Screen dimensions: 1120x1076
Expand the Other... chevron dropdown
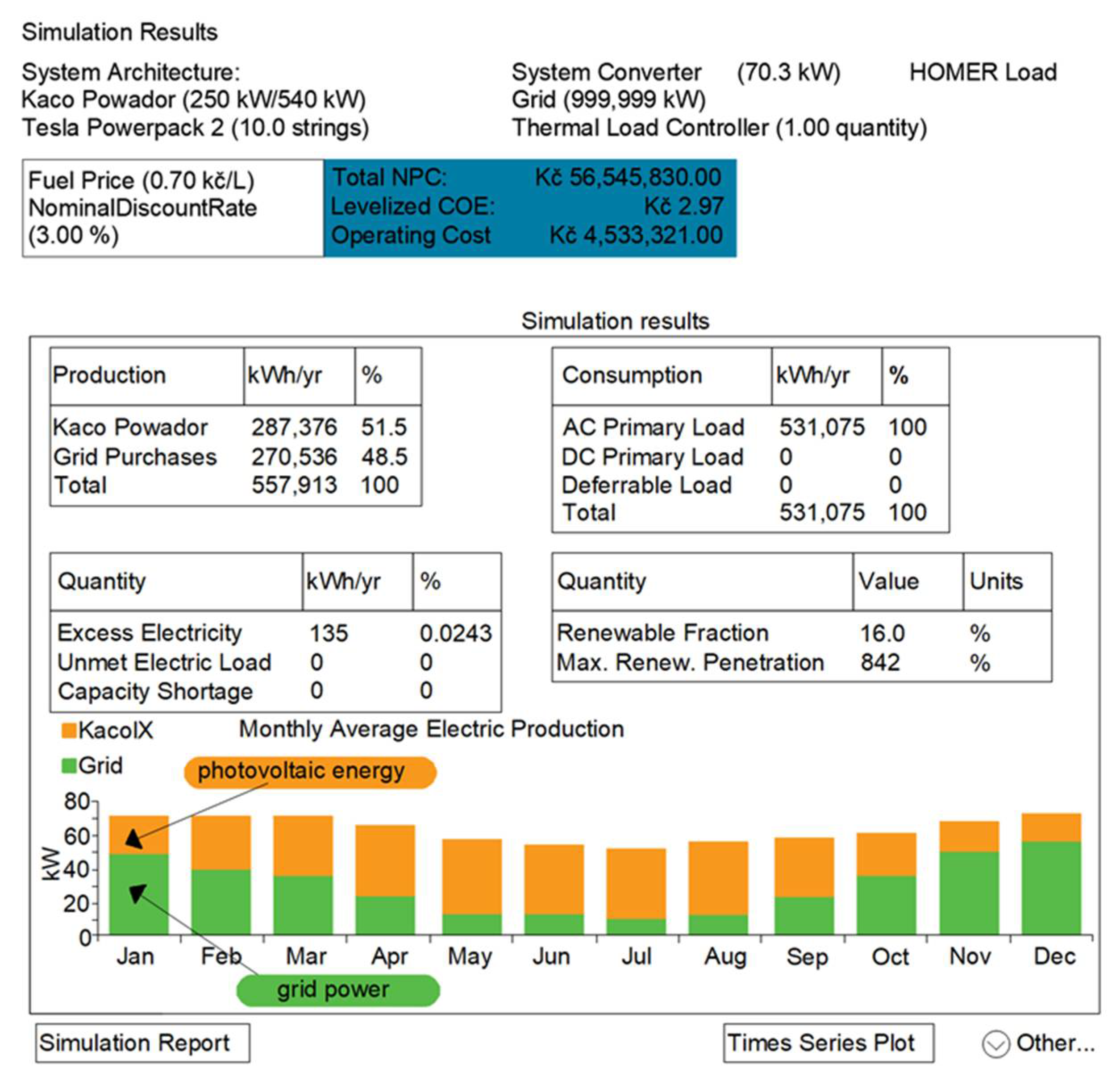tap(995, 1044)
